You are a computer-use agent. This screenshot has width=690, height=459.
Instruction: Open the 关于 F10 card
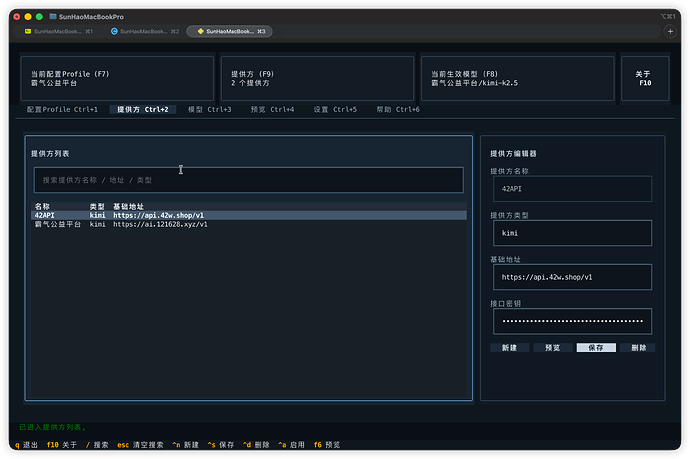[645, 78]
